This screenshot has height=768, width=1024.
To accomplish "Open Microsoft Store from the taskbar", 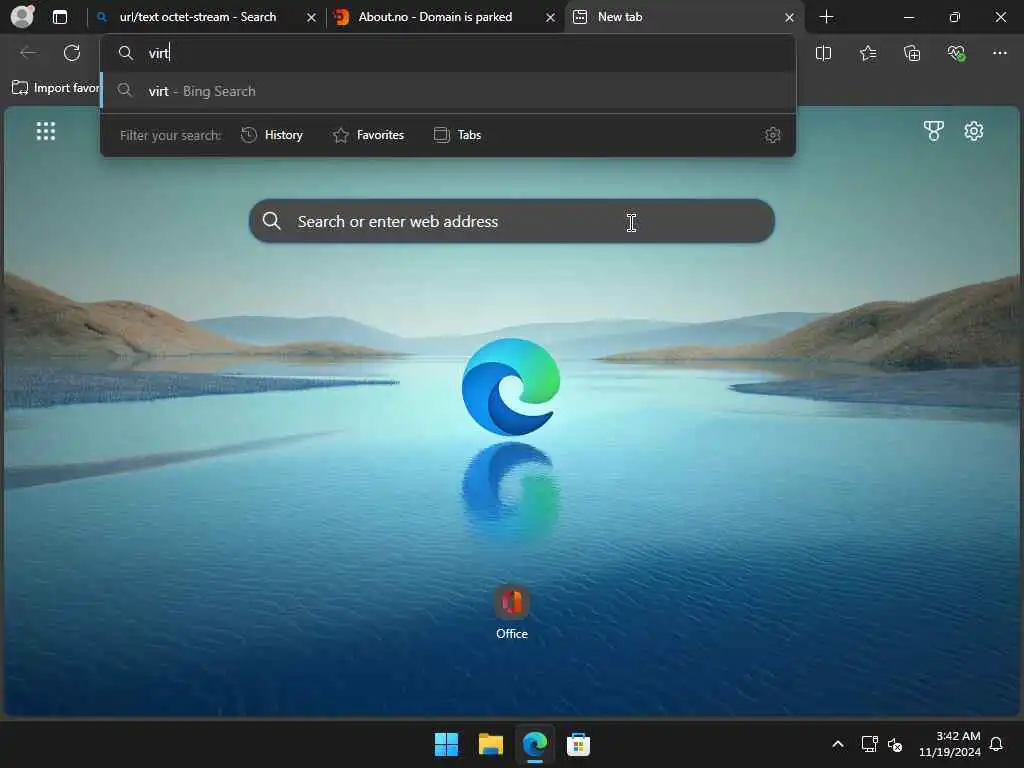I will [579, 744].
